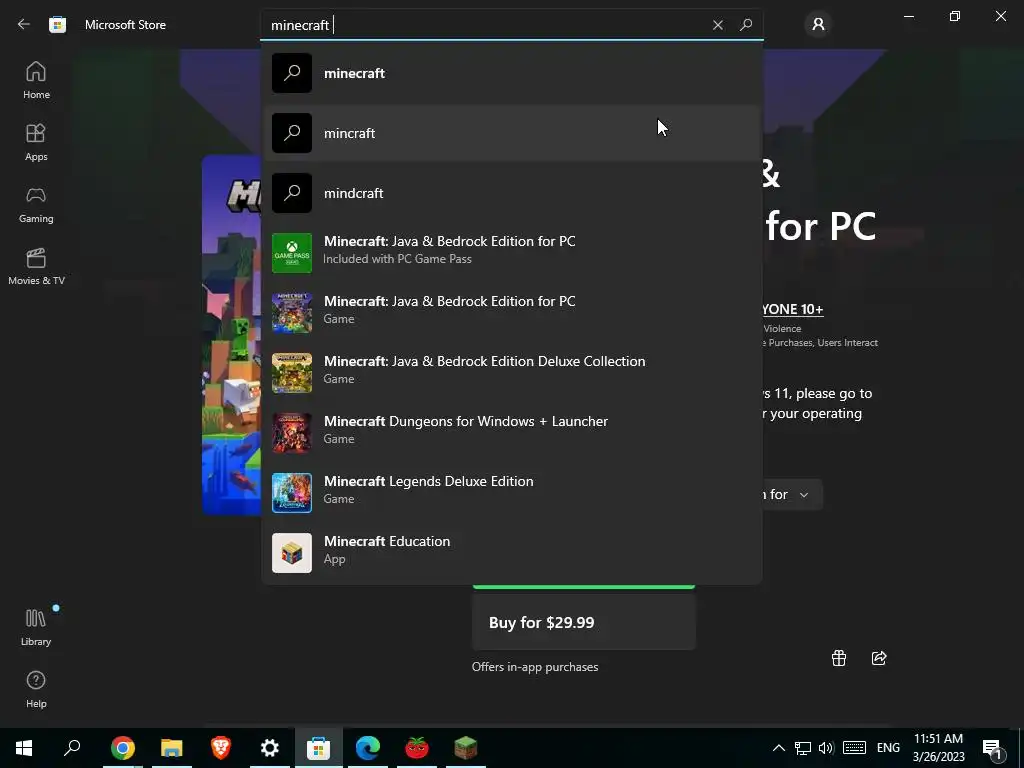The width and height of the screenshot is (1024, 768).
Task: Select the 'mincraft' search suggestion
Action: (x=511, y=133)
